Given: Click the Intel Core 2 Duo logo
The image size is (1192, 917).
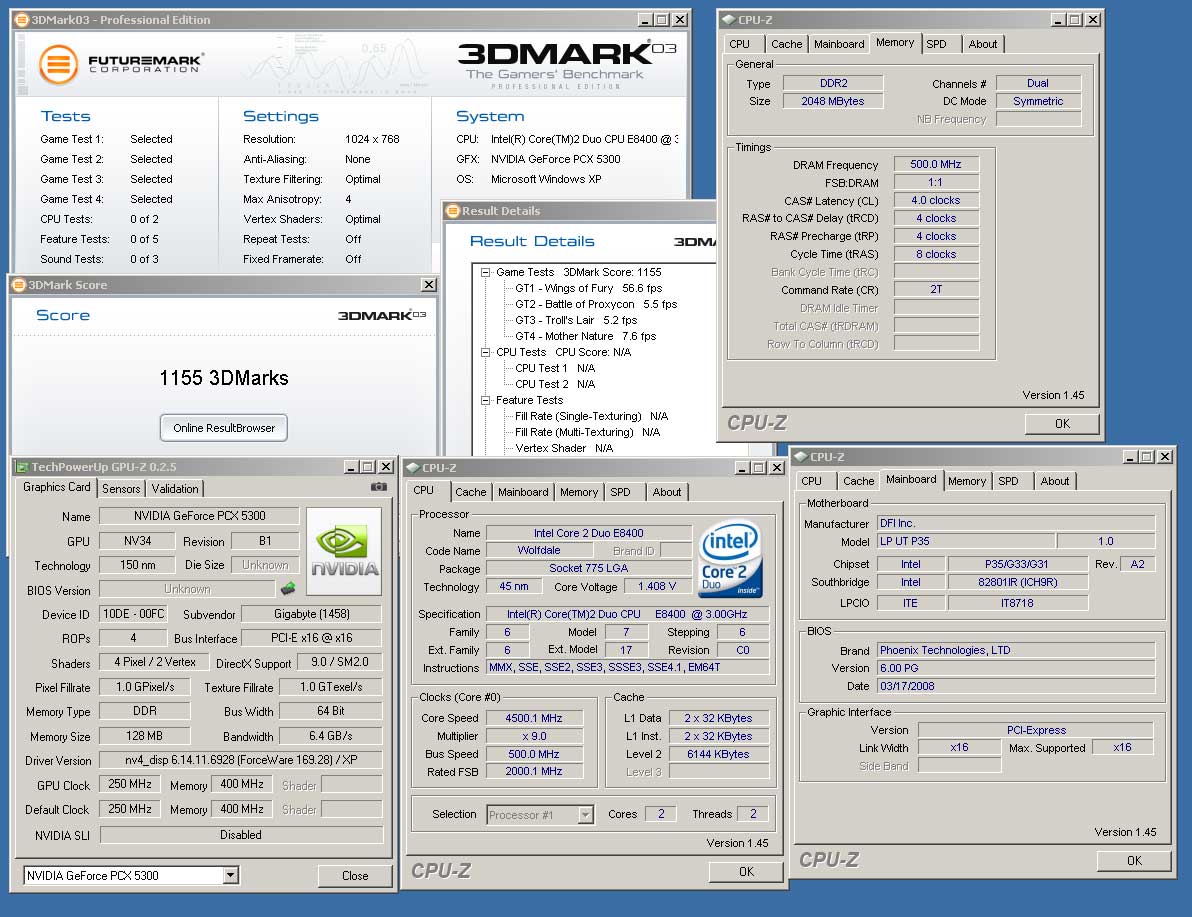Looking at the screenshot, I should (729, 557).
